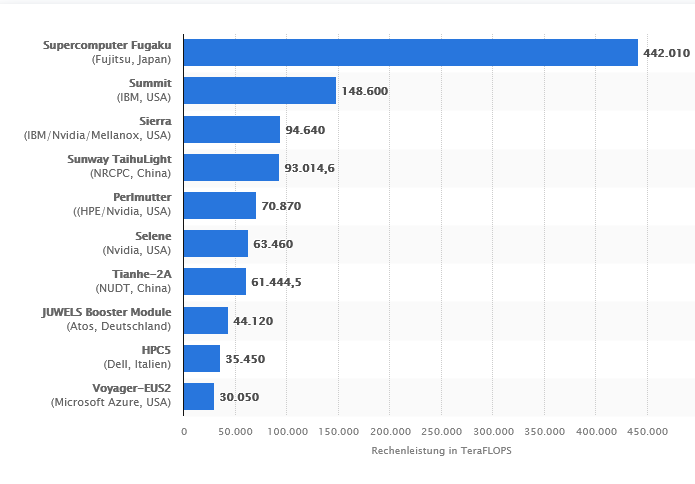The image size is (695, 484).
Task: Click the axis tick label 450.000
Action: [x=648, y=432]
